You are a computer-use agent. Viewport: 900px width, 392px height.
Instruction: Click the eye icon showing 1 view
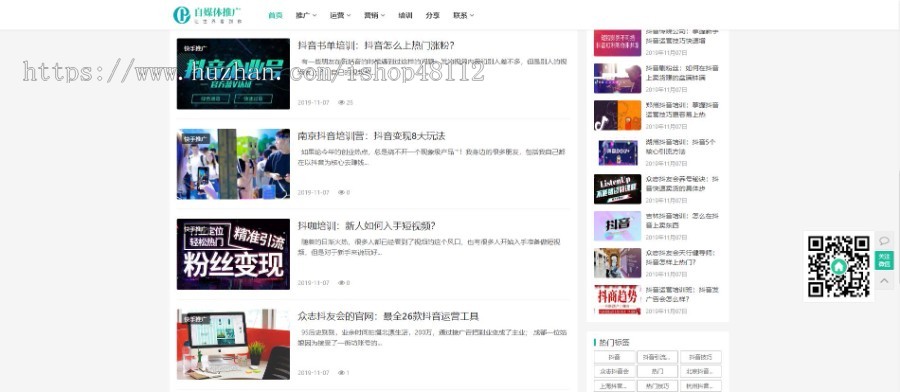[341, 373]
